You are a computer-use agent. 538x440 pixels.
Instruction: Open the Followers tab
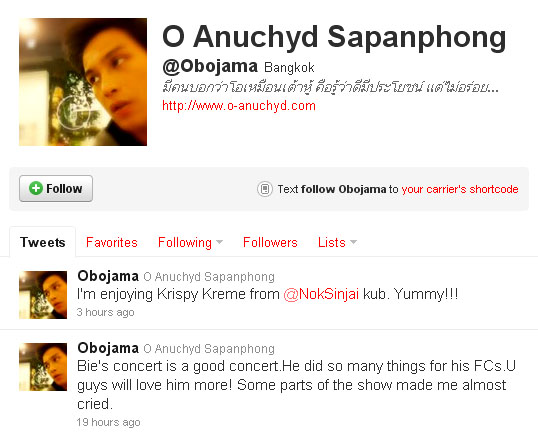[270, 242]
